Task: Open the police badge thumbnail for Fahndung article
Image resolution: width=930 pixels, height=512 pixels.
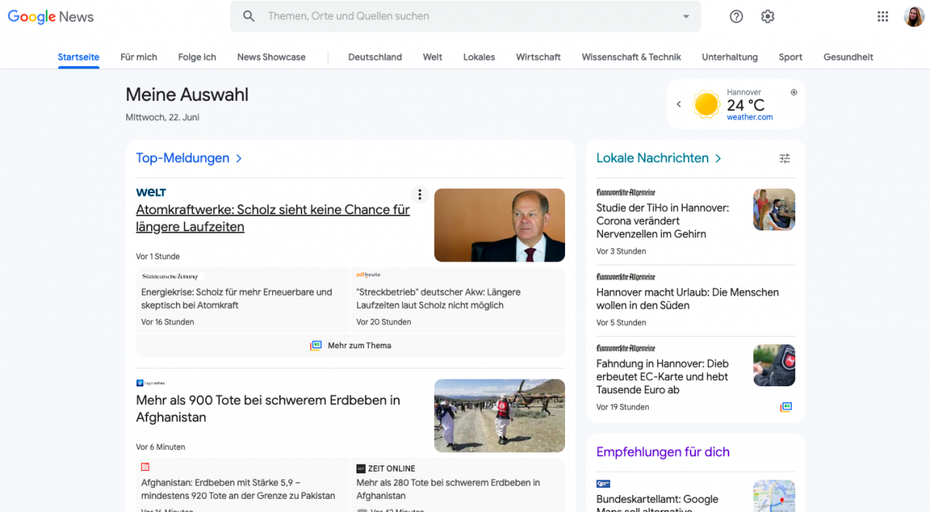Action: [774, 365]
